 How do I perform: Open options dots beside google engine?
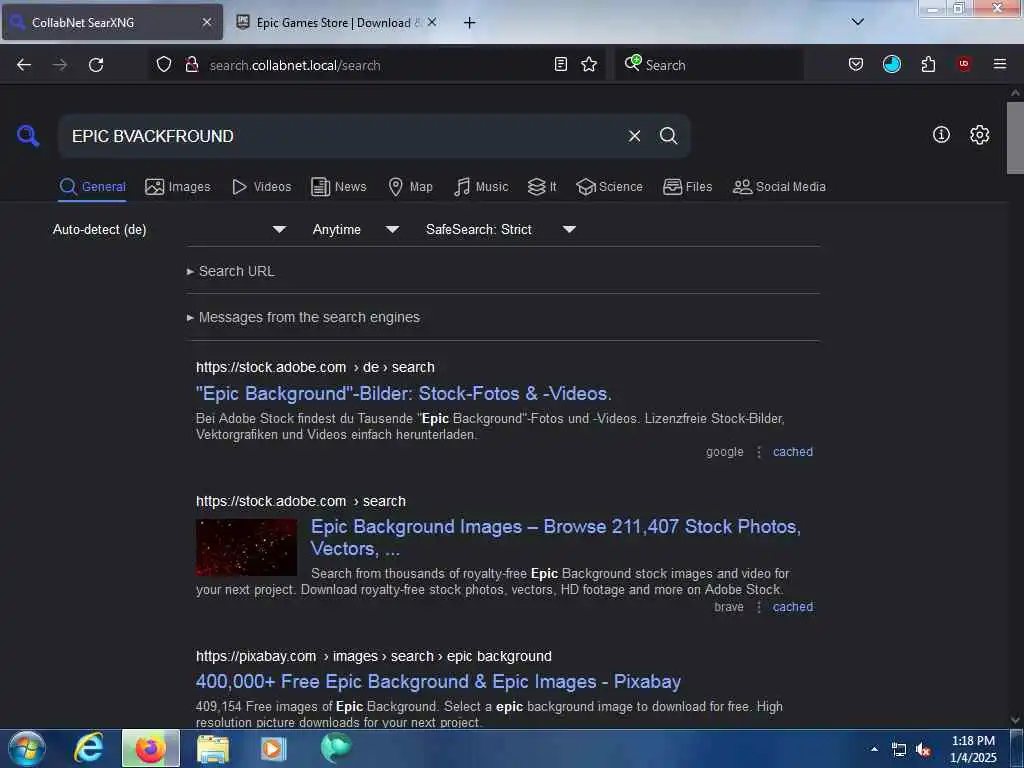758,452
